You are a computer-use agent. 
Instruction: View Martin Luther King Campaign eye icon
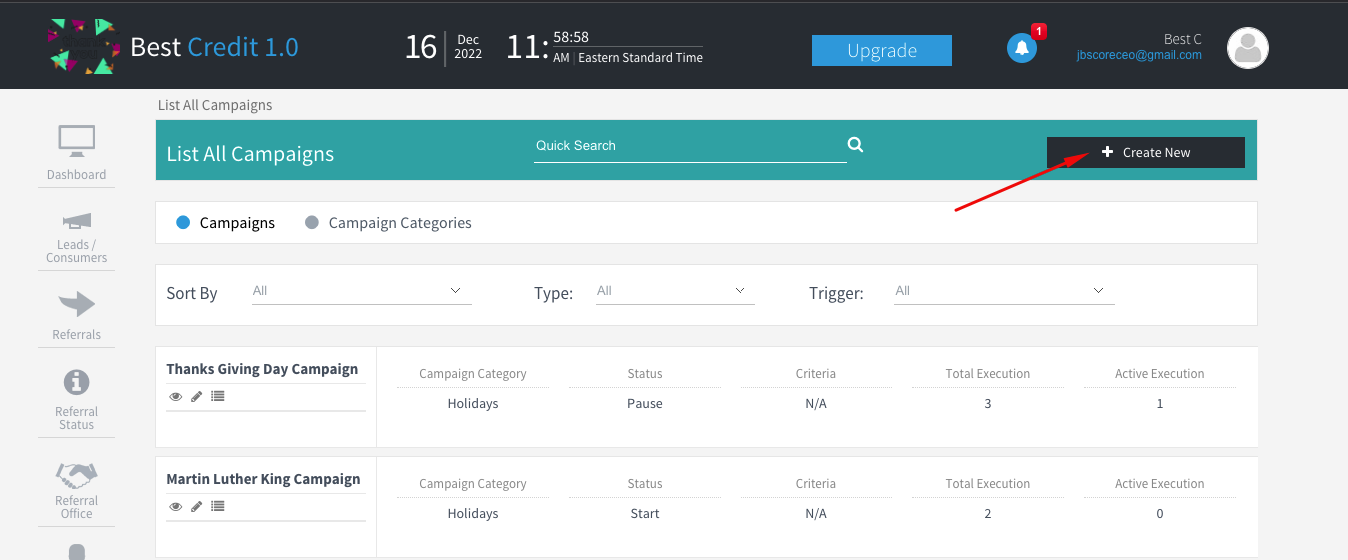pyautogui.click(x=176, y=506)
